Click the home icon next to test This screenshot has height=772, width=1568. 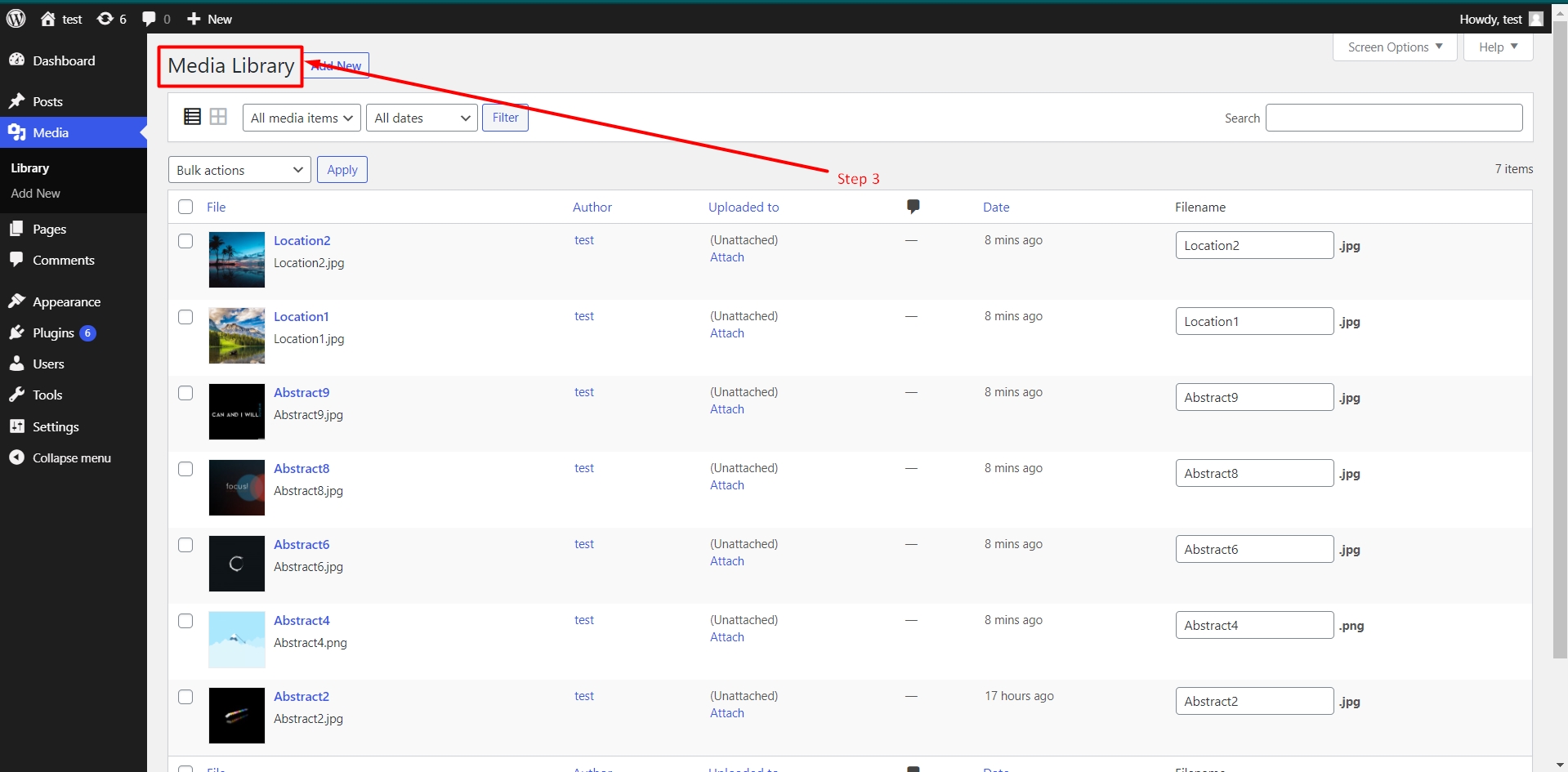point(48,19)
